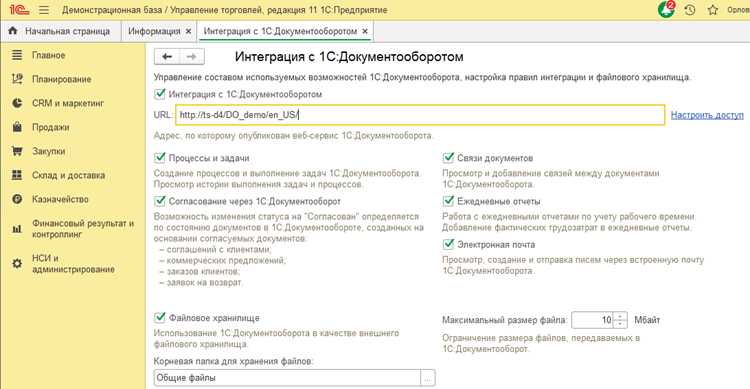
Task: Click the maximum file size value field
Action: pyautogui.click(x=593, y=320)
